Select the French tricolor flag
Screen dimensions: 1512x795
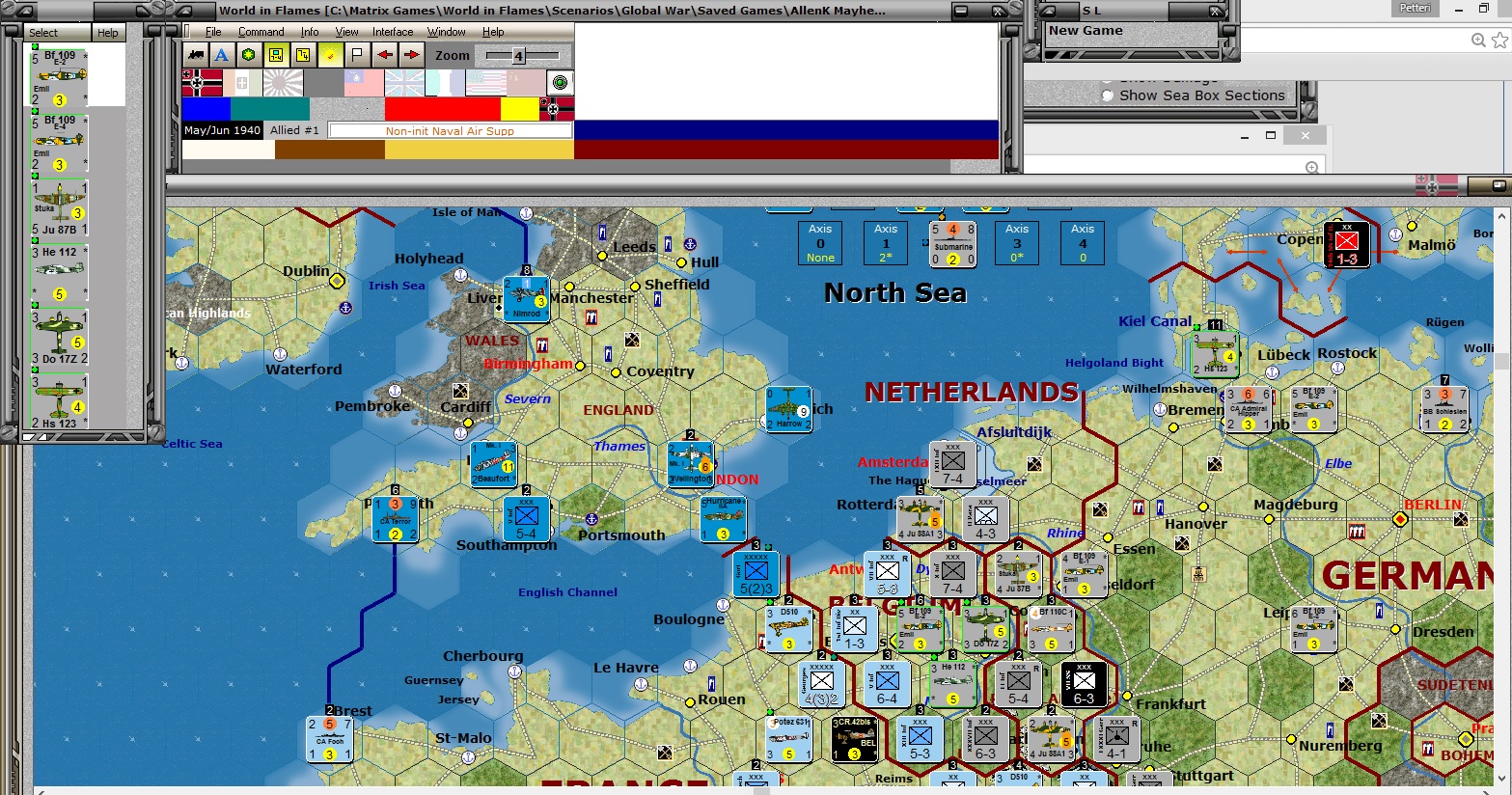pyautogui.click(x=445, y=83)
